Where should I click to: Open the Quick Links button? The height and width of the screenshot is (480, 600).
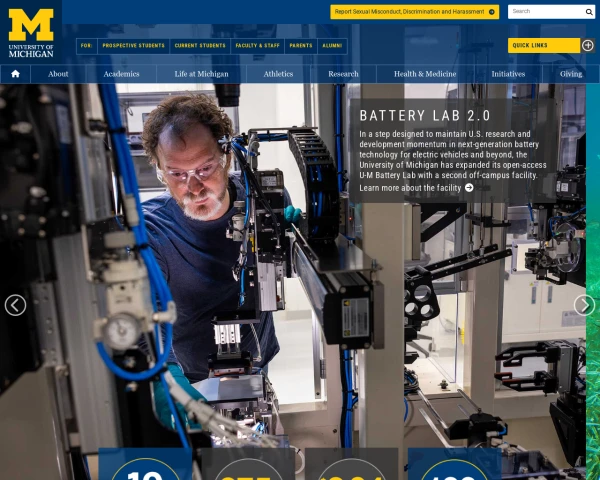coord(544,46)
